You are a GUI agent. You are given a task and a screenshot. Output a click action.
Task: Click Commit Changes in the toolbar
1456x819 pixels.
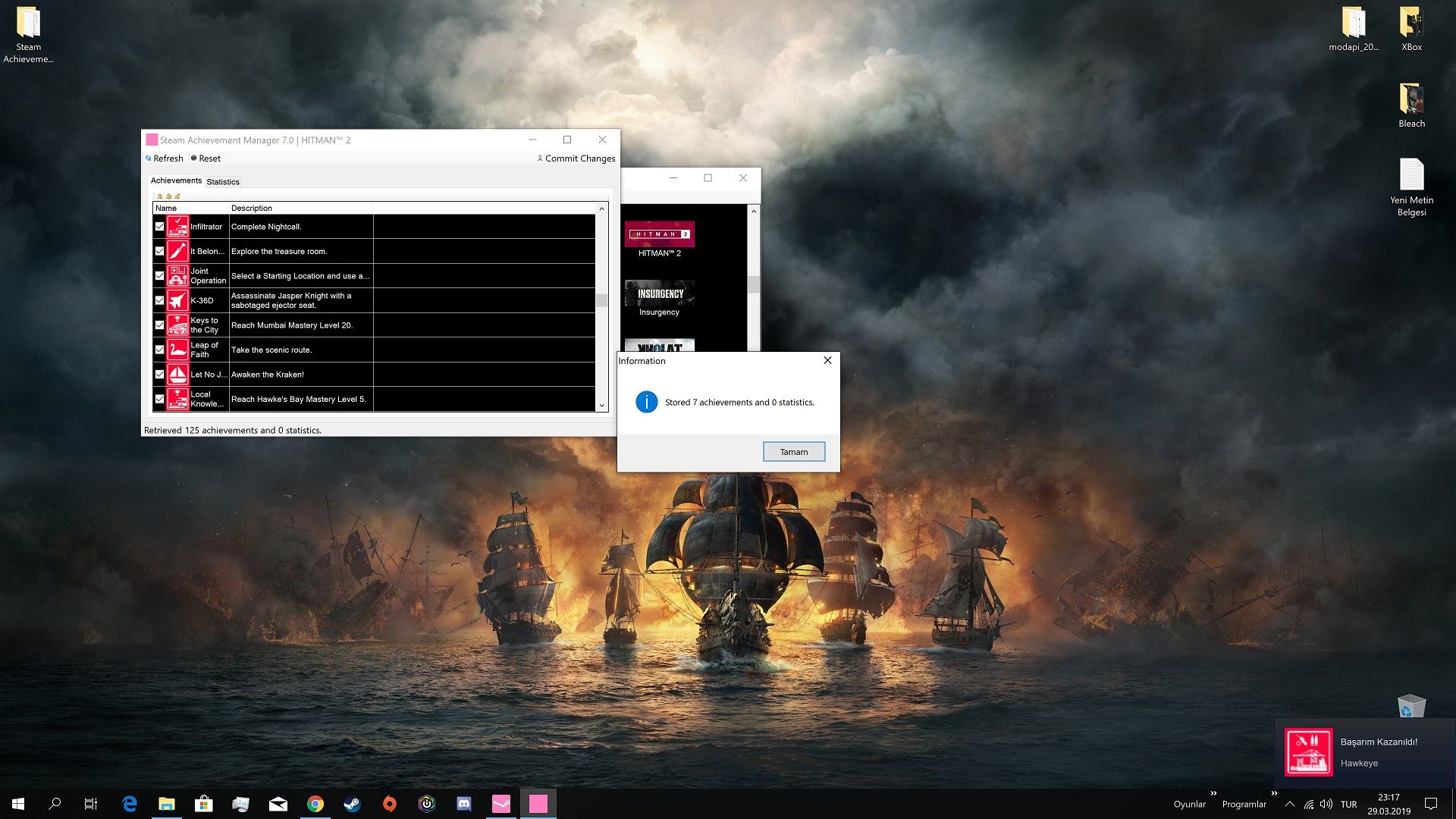(576, 158)
